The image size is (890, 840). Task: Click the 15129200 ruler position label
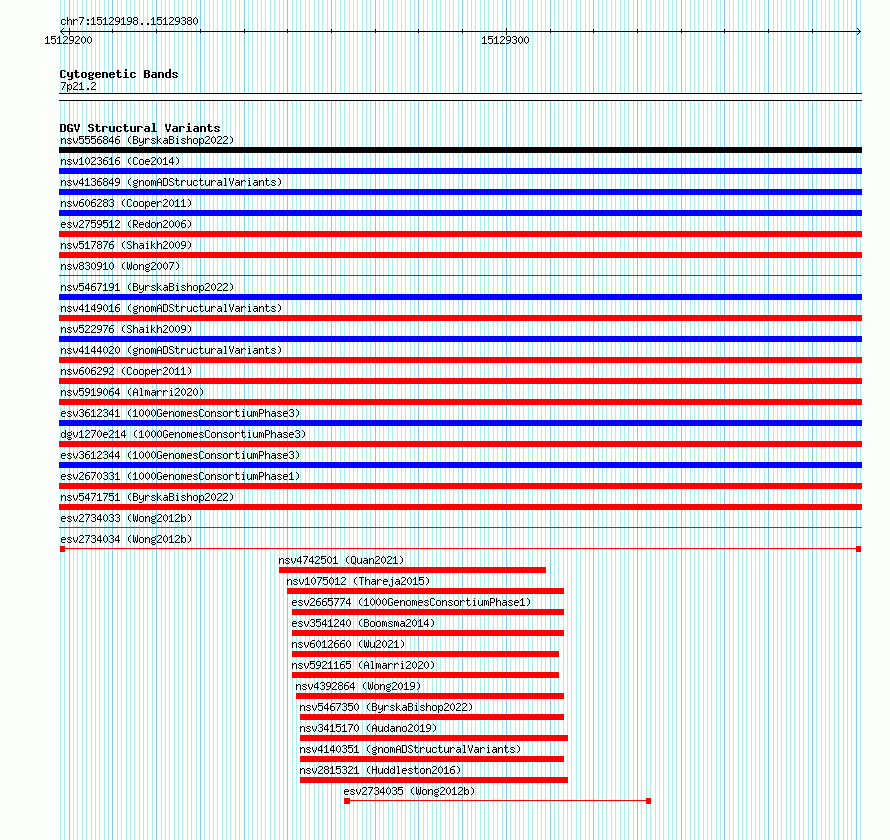click(x=68, y=40)
